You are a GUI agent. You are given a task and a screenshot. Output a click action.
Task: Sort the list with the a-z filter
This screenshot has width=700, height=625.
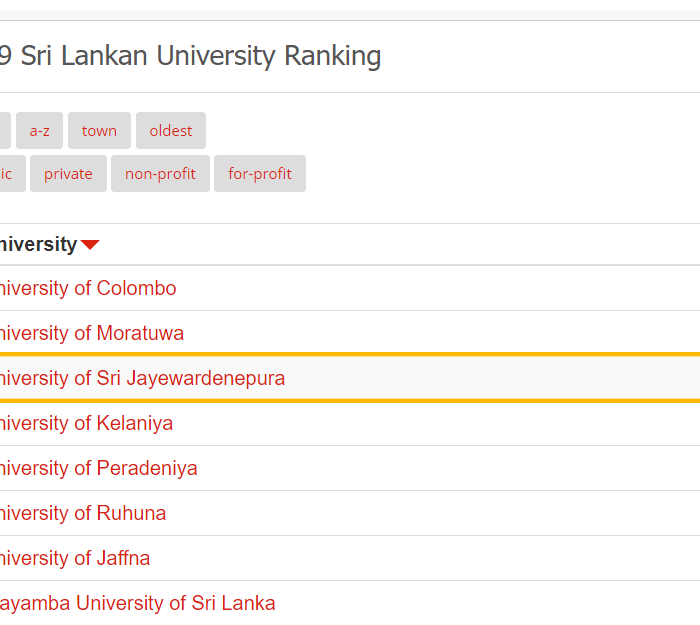click(x=39, y=131)
